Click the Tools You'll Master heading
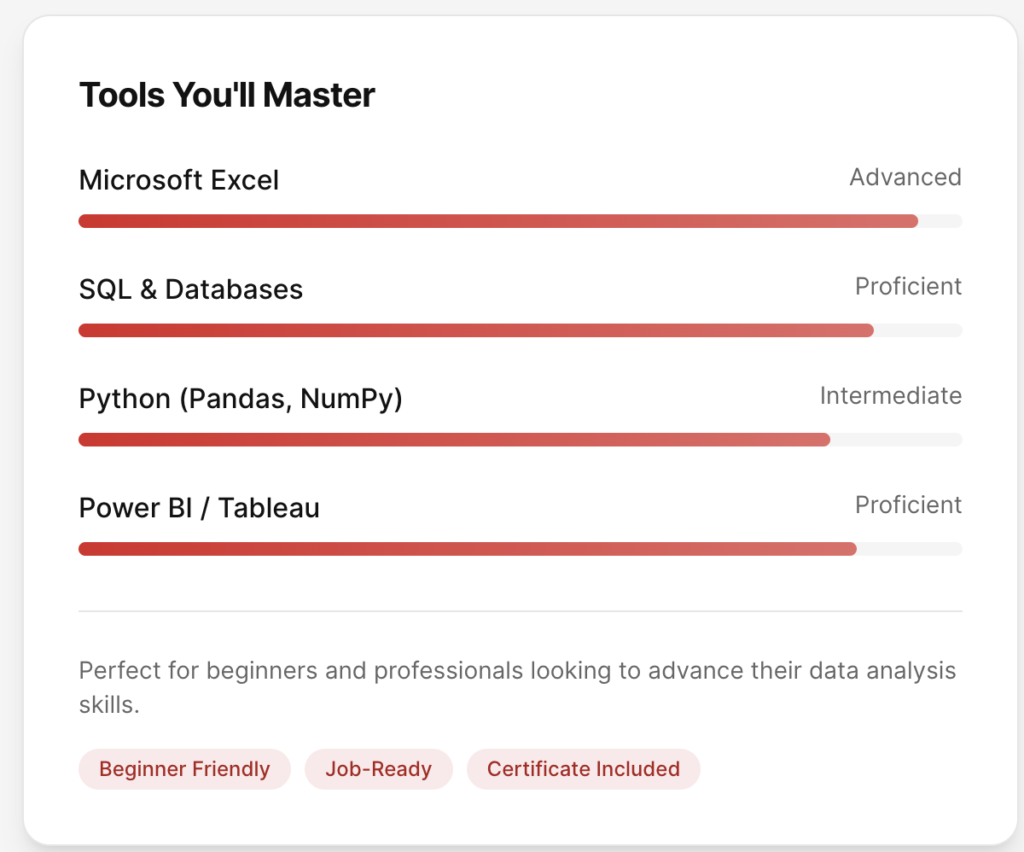Screen dimensions: 1024x852 227,95
